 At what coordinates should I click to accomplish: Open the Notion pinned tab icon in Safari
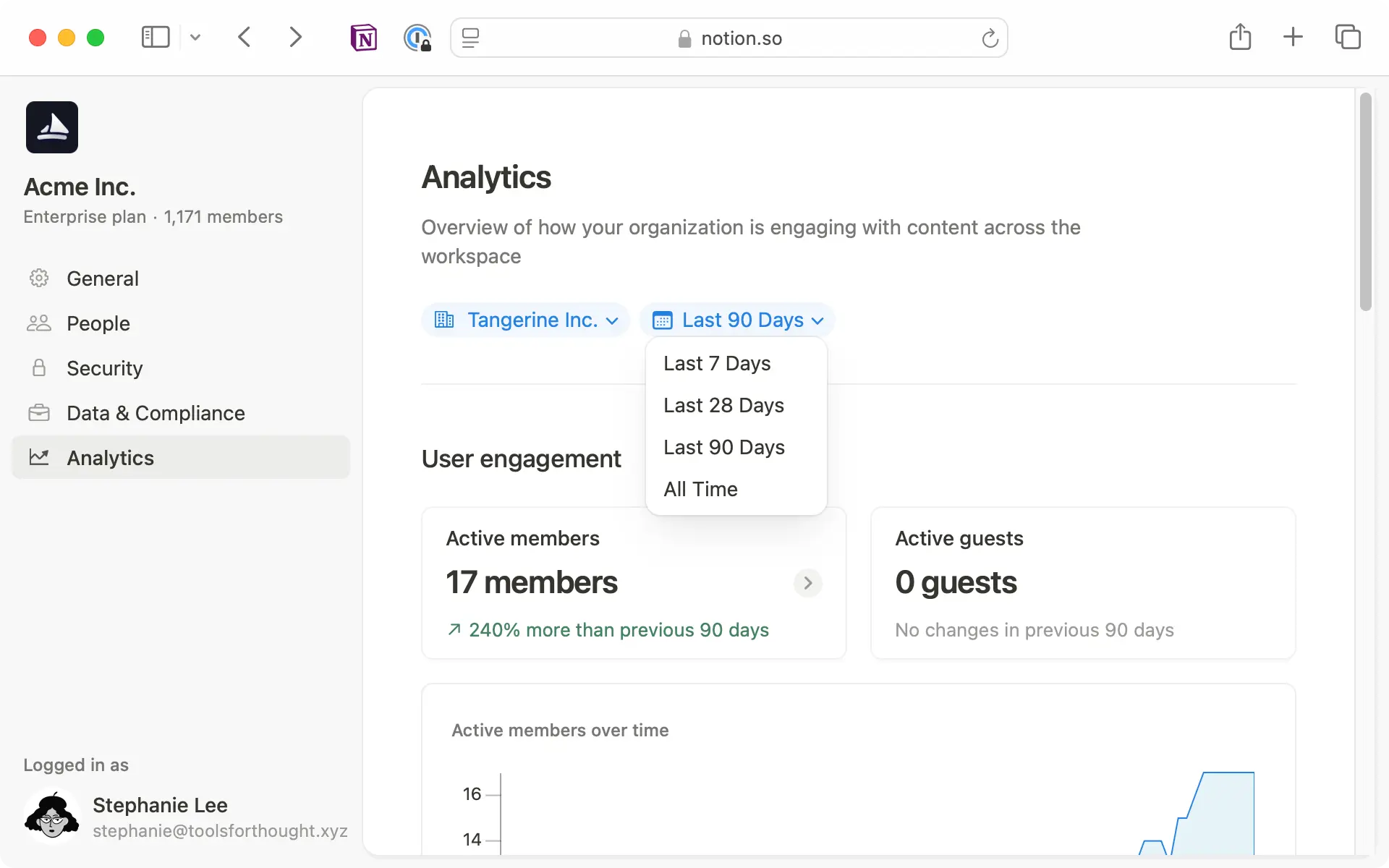coord(364,38)
